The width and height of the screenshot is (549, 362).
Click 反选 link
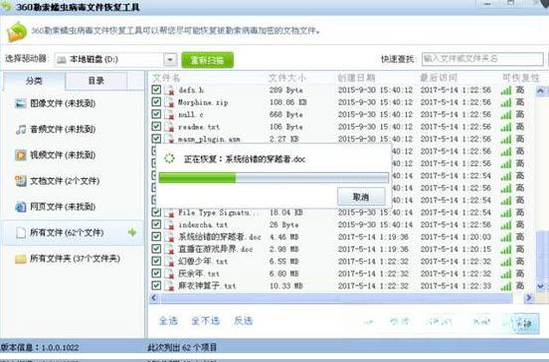[x=243, y=321]
